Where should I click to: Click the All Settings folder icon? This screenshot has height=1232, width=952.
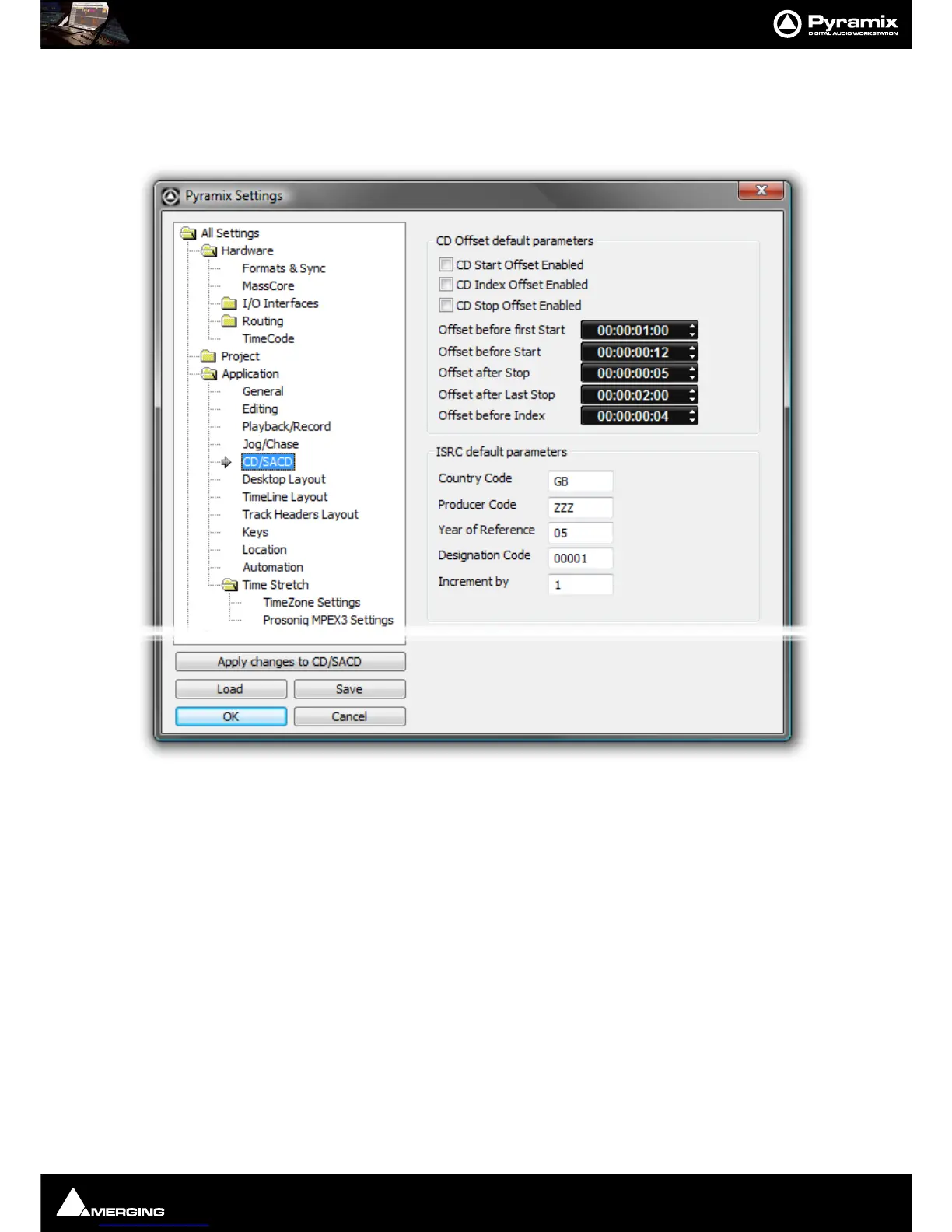click(x=188, y=233)
